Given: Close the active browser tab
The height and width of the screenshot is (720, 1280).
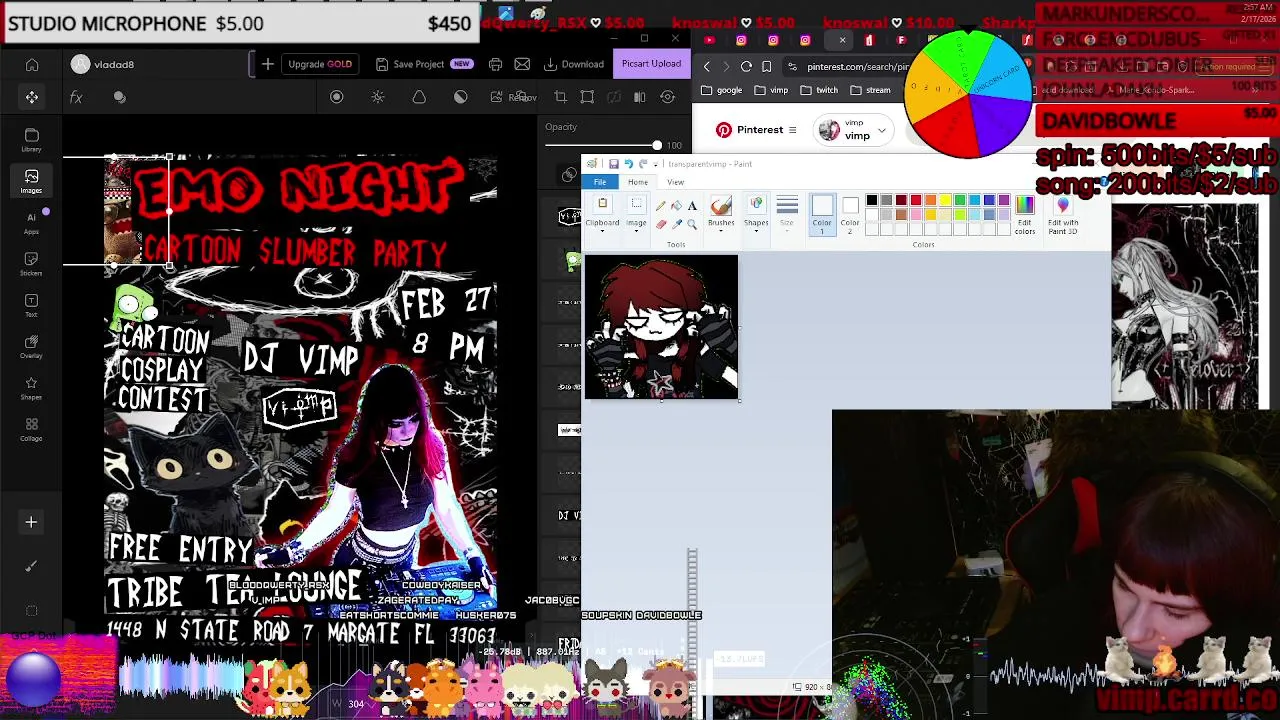Looking at the screenshot, I should (x=842, y=40).
